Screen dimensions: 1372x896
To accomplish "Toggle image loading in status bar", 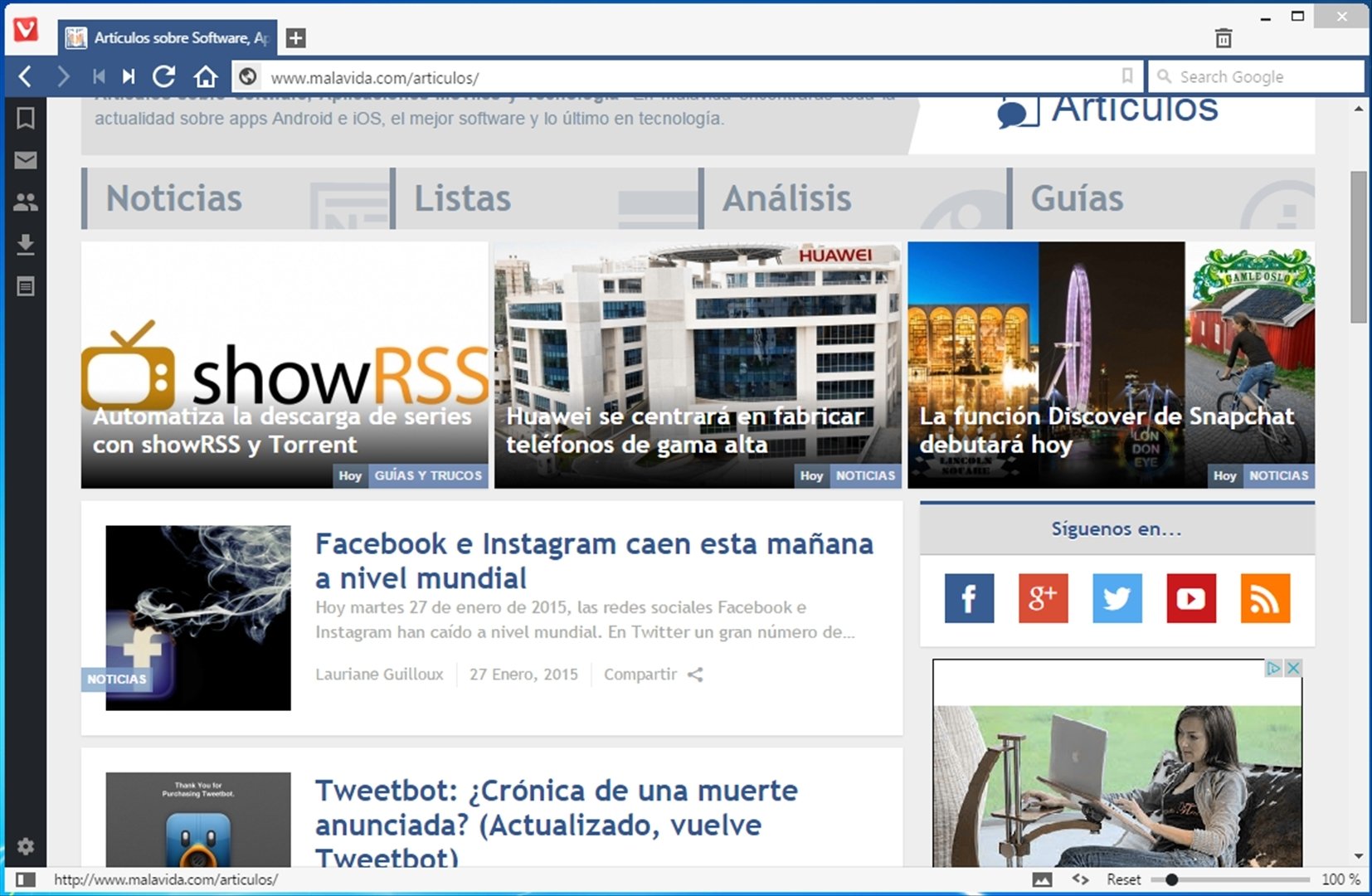I will pyautogui.click(x=1042, y=879).
